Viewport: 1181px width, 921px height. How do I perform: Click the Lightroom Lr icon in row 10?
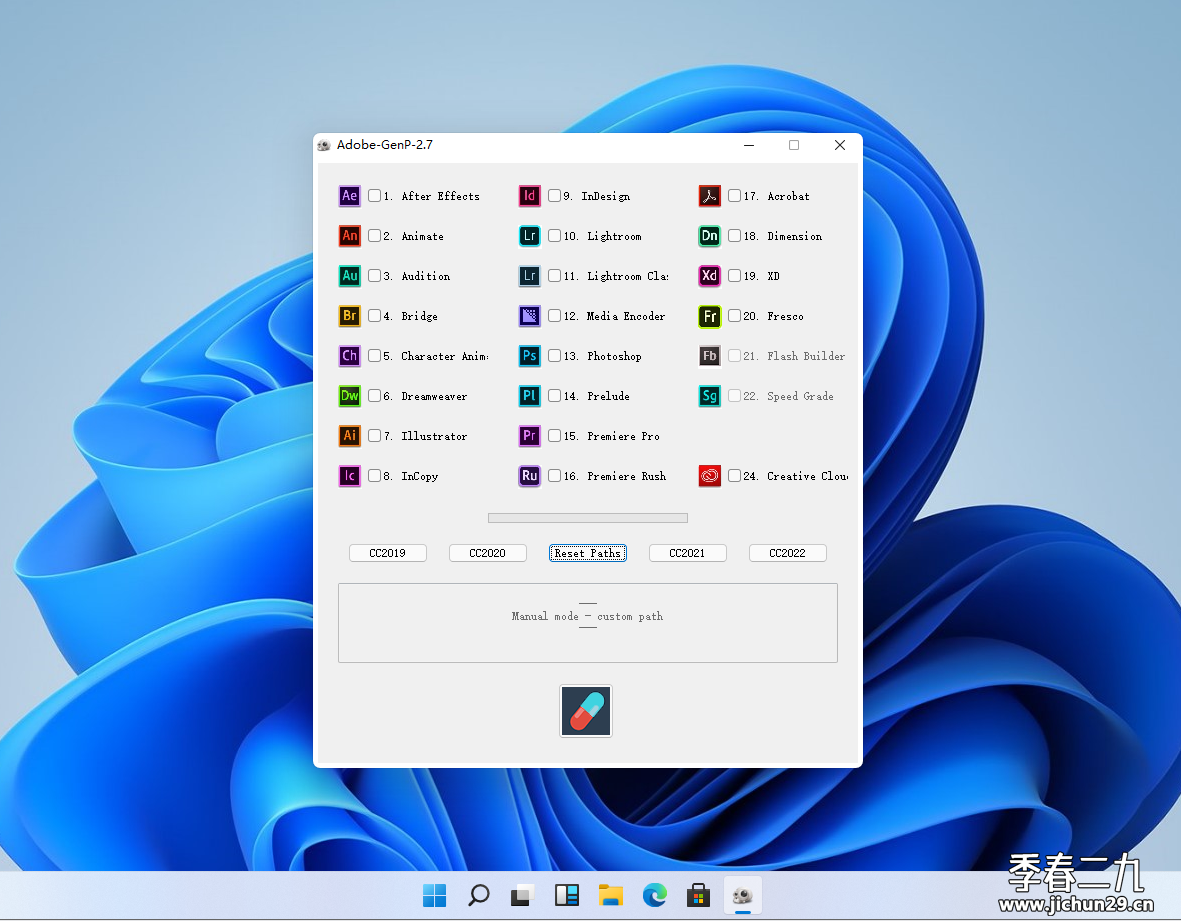tap(529, 236)
